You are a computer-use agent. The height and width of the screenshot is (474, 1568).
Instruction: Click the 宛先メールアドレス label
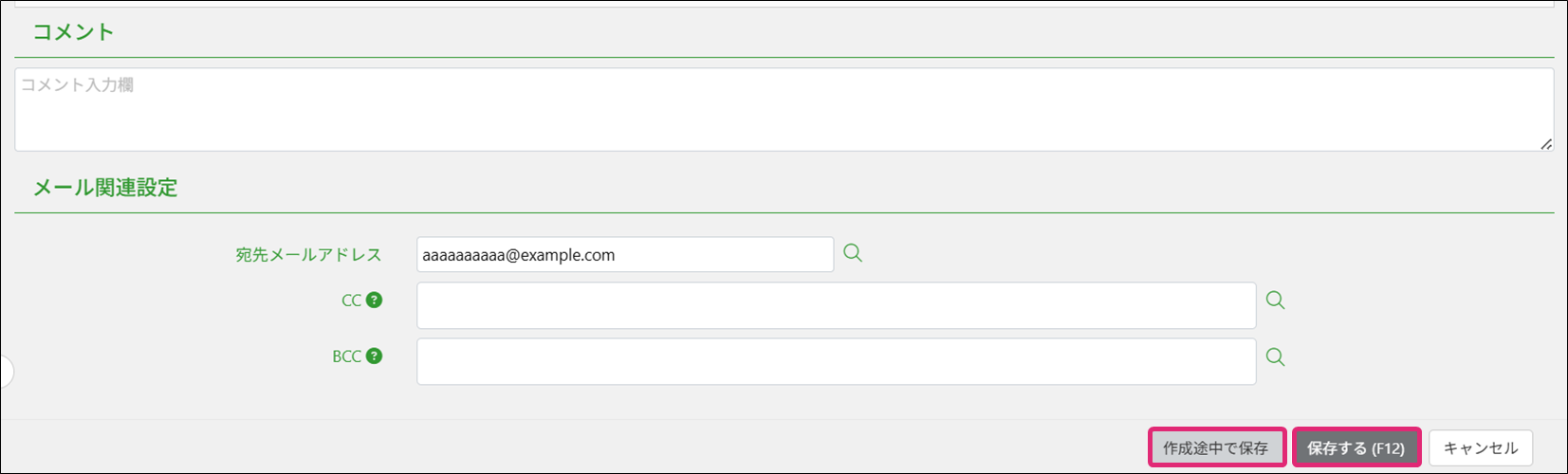click(308, 255)
